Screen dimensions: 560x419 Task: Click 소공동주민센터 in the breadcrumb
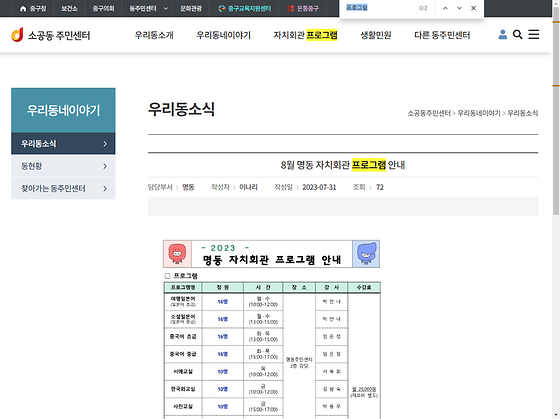pos(429,113)
